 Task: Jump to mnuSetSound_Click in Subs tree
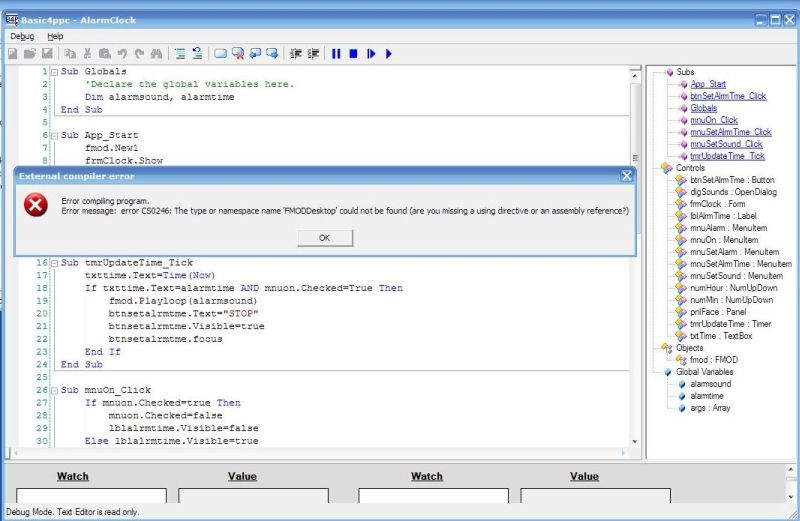point(726,144)
